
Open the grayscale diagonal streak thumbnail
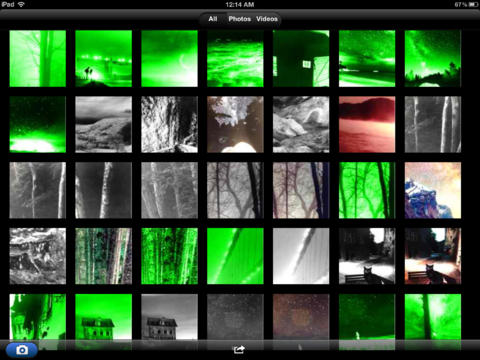(301, 256)
